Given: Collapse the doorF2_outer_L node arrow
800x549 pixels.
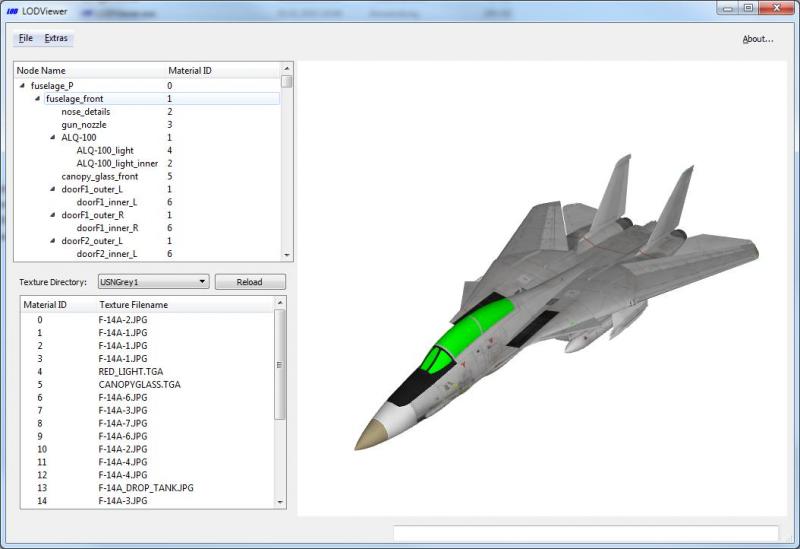Looking at the screenshot, I should click(x=53, y=240).
